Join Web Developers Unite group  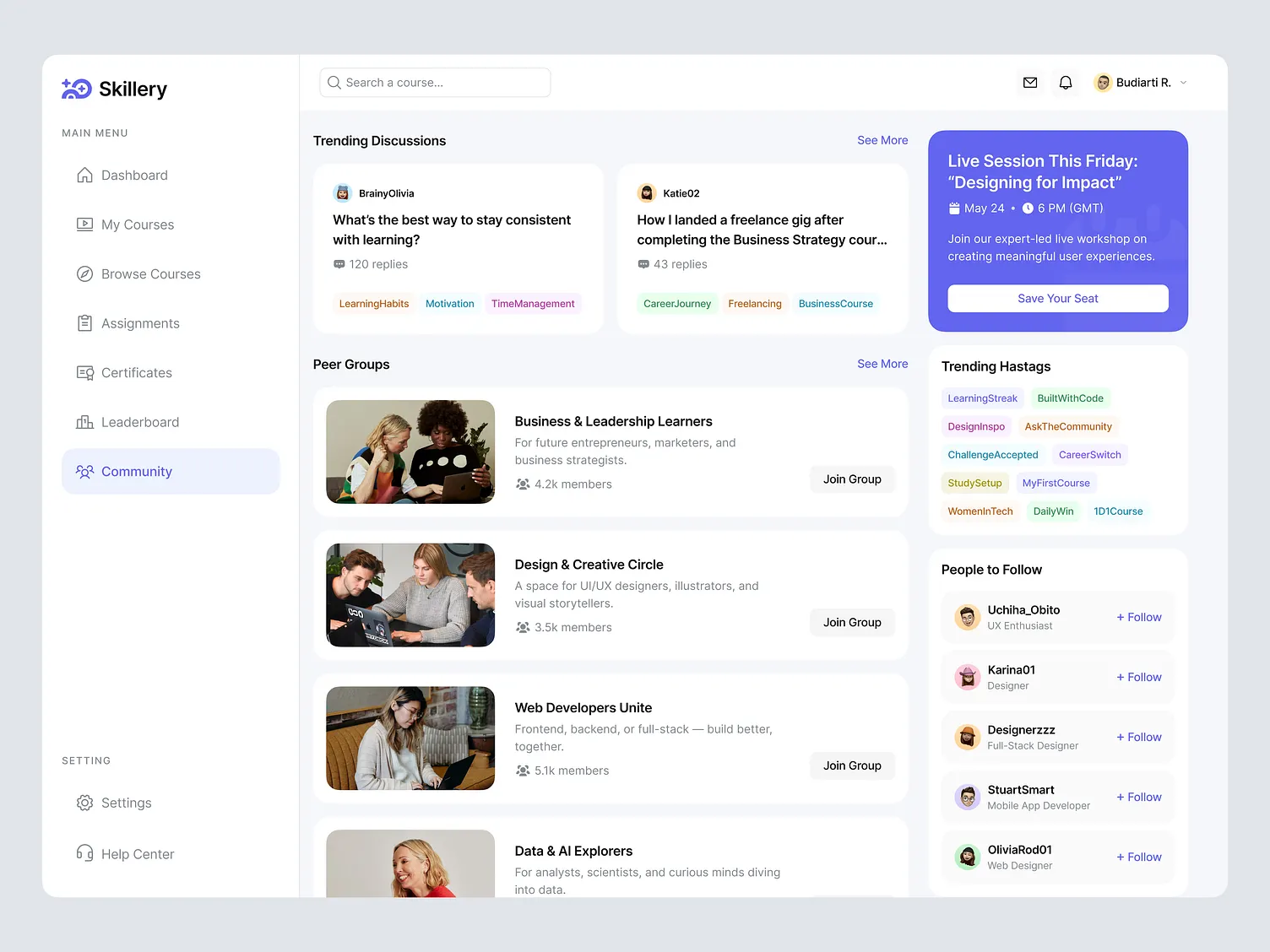tap(852, 766)
